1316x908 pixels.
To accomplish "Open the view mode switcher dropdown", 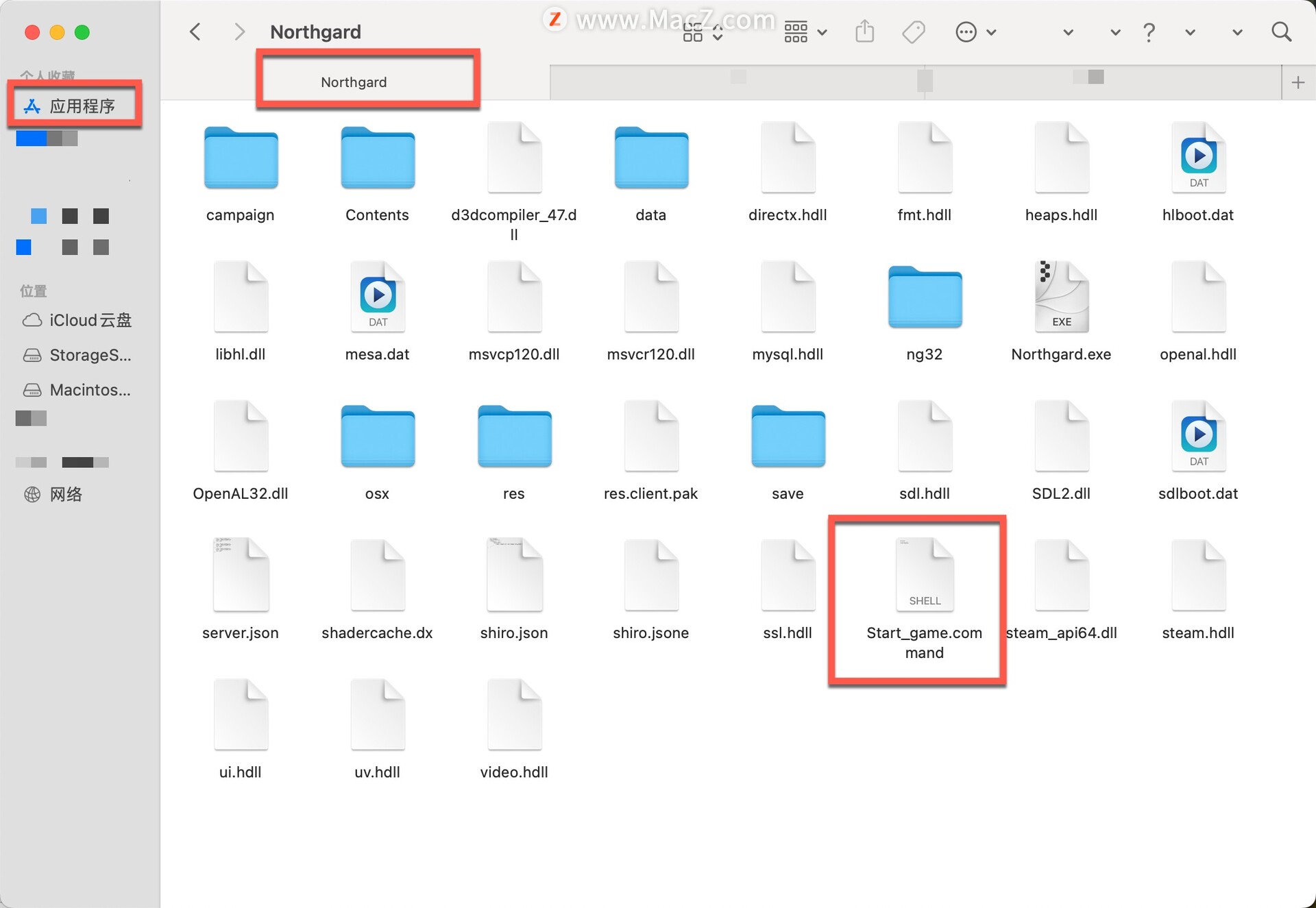I will pos(703,32).
